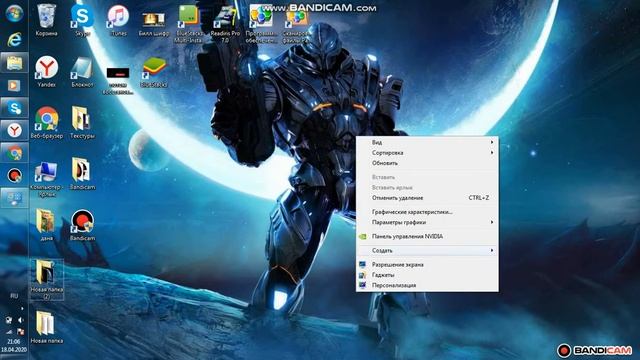640x360 pixels.
Task: Select the BlueStacks desktop shortcut
Action: click(154, 72)
